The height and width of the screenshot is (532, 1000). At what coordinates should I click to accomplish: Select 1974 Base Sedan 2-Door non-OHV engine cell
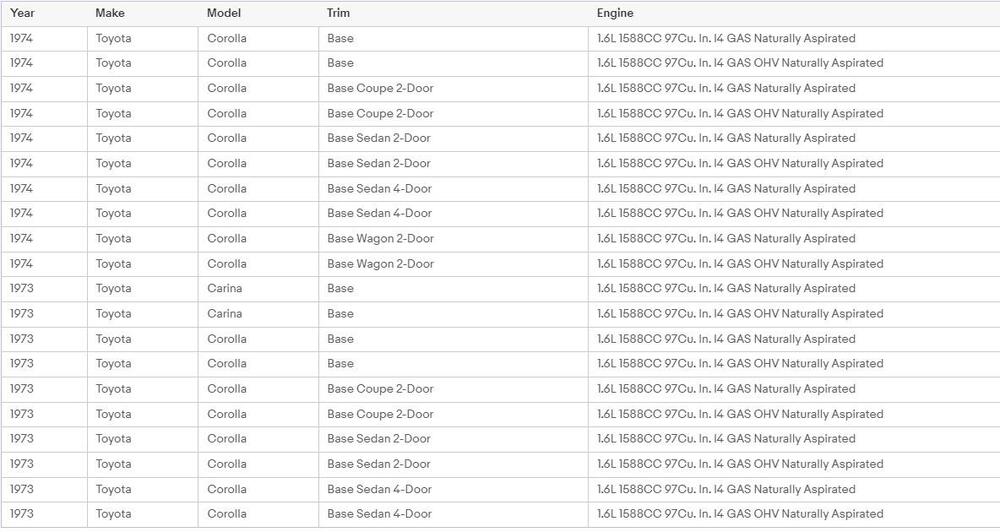pos(793,138)
